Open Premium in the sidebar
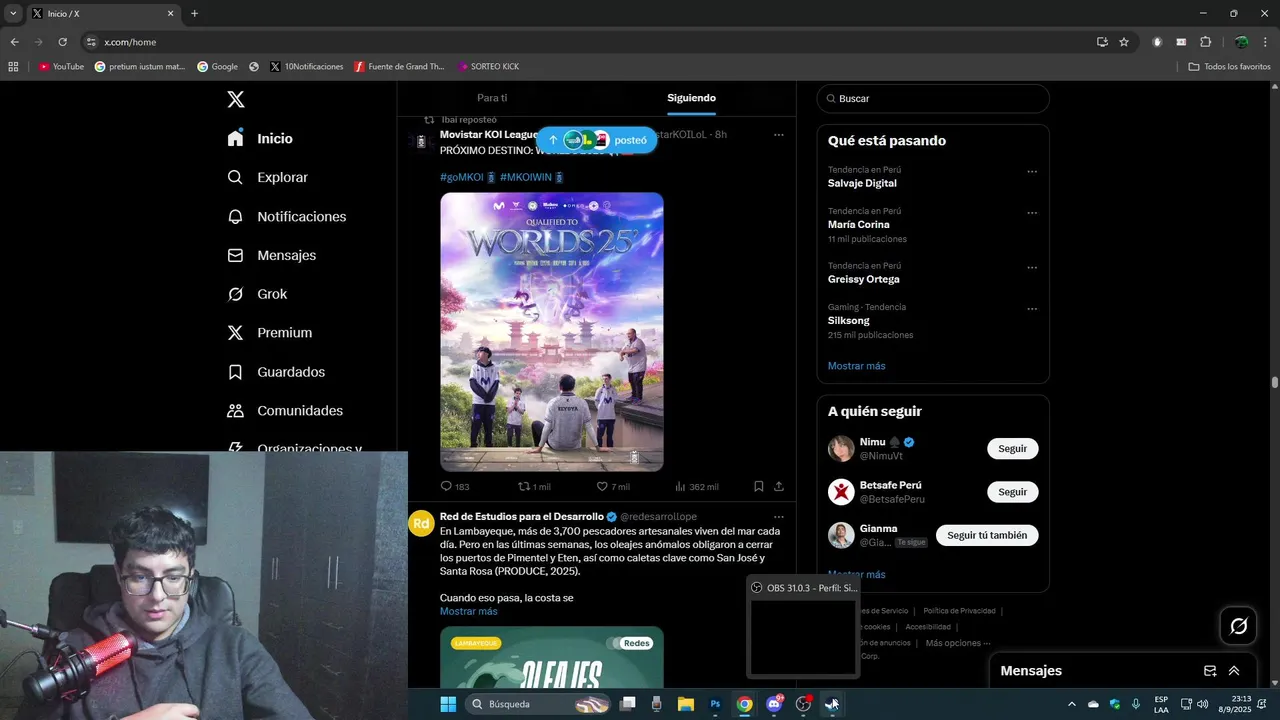This screenshot has height=720, width=1280. point(269,333)
